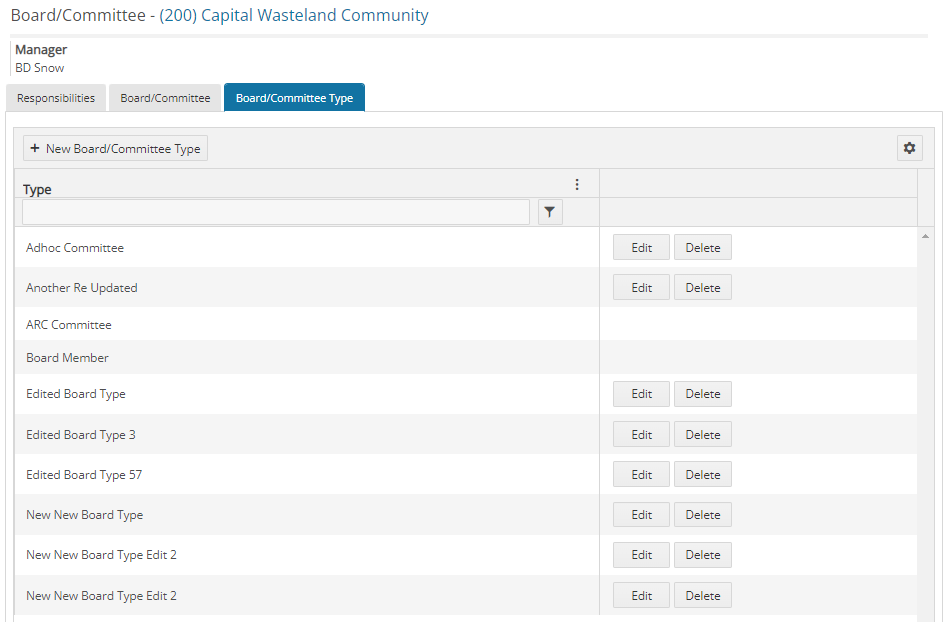945x622 pixels.
Task: Edit the Edited Board Type 3 row
Action: coord(641,434)
